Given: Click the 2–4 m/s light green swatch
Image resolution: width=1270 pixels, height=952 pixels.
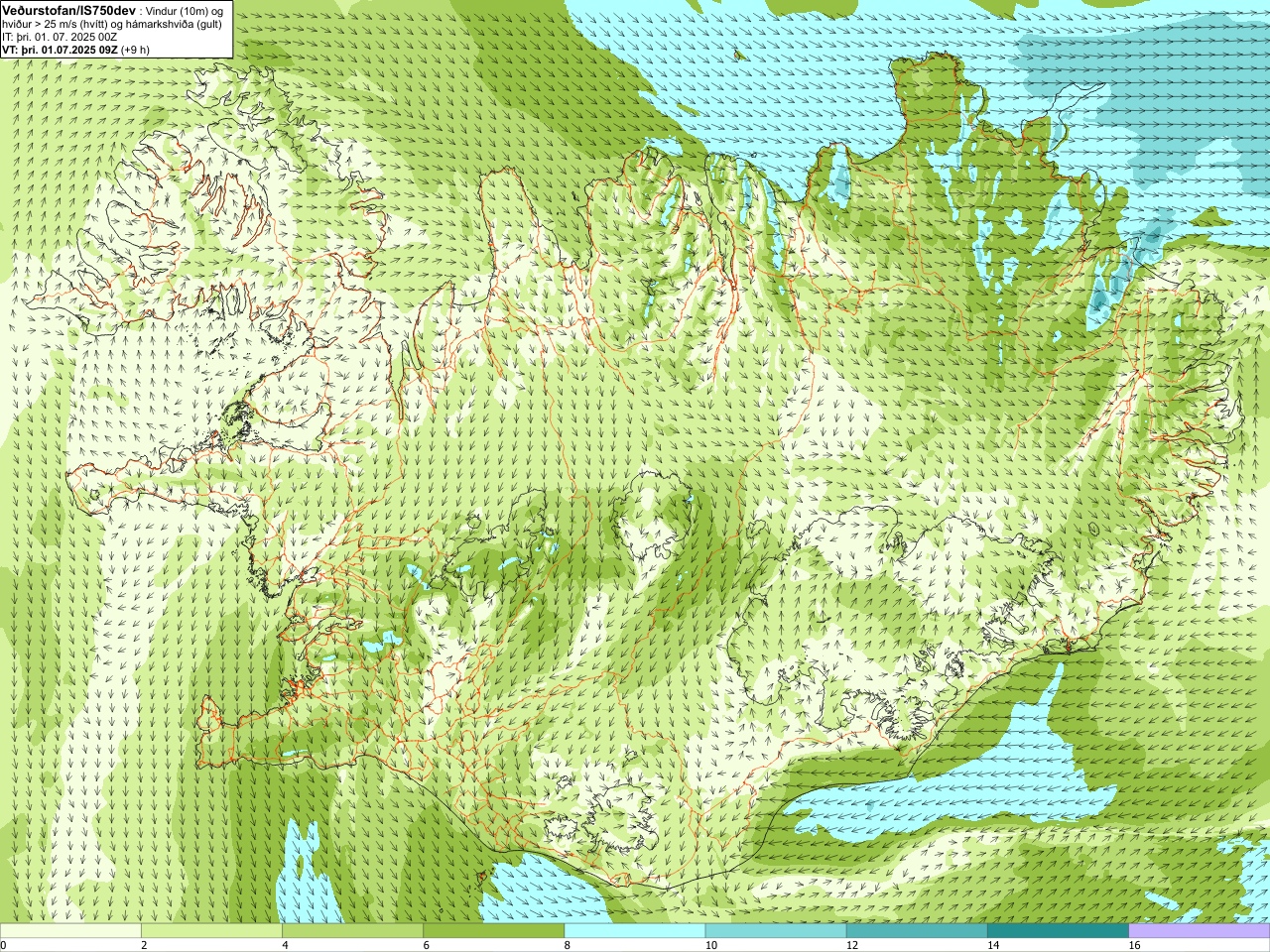Looking at the screenshot, I should pos(211,931).
